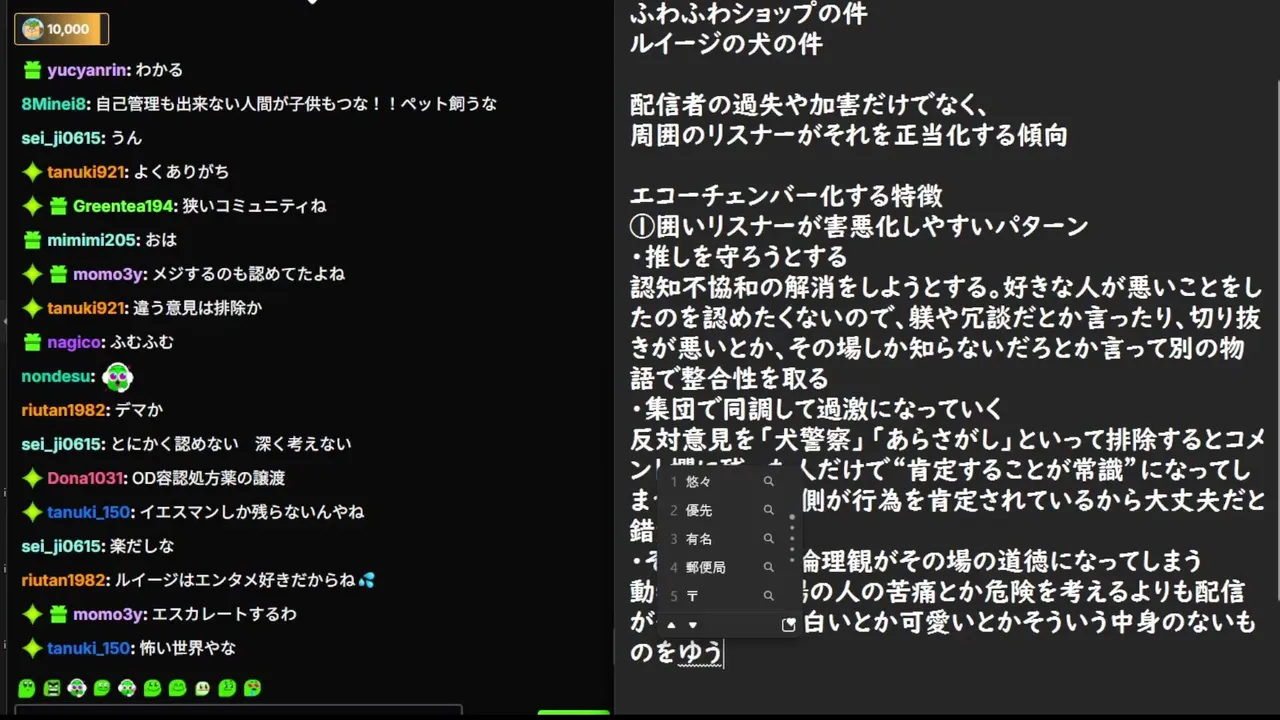This screenshot has width=1280, height=720.
Task: Click the chat message デマか
Action: [139, 410]
